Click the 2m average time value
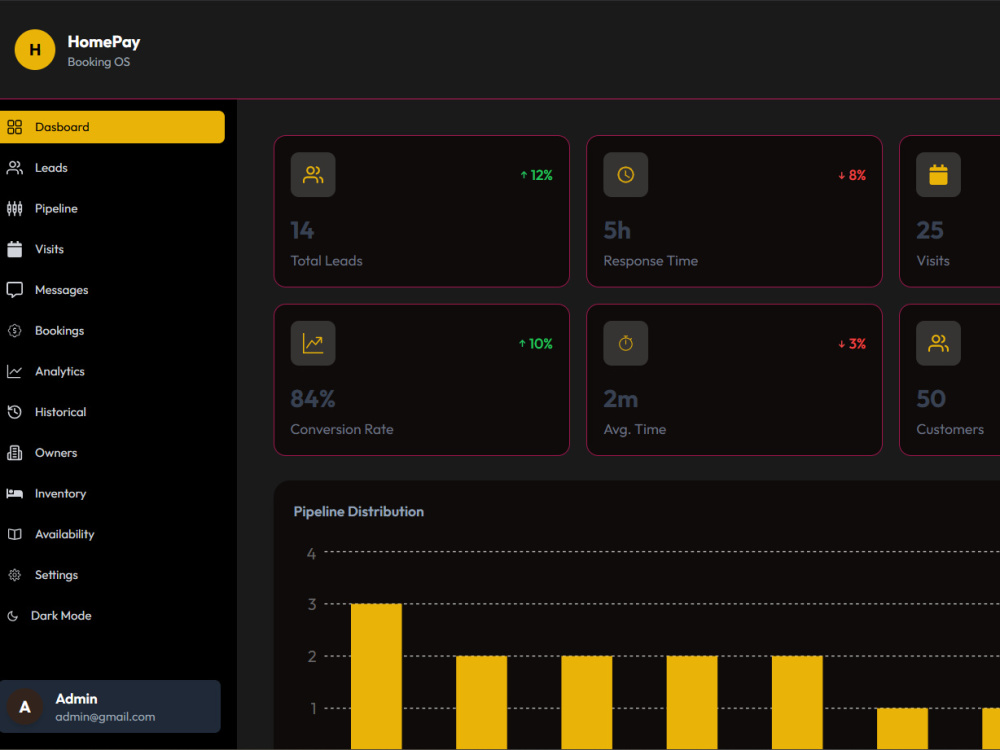The width and height of the screenshot is (1000, 750). pos(621,399)
